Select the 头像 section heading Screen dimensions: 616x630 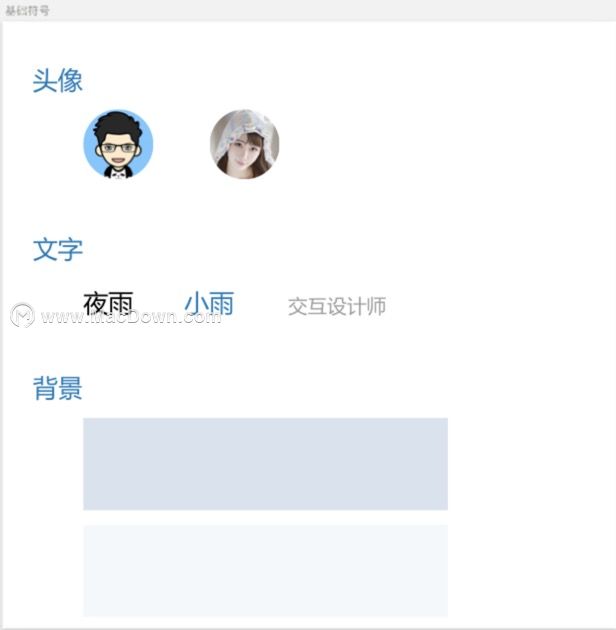pyautogui.click(x=58, y=81)
